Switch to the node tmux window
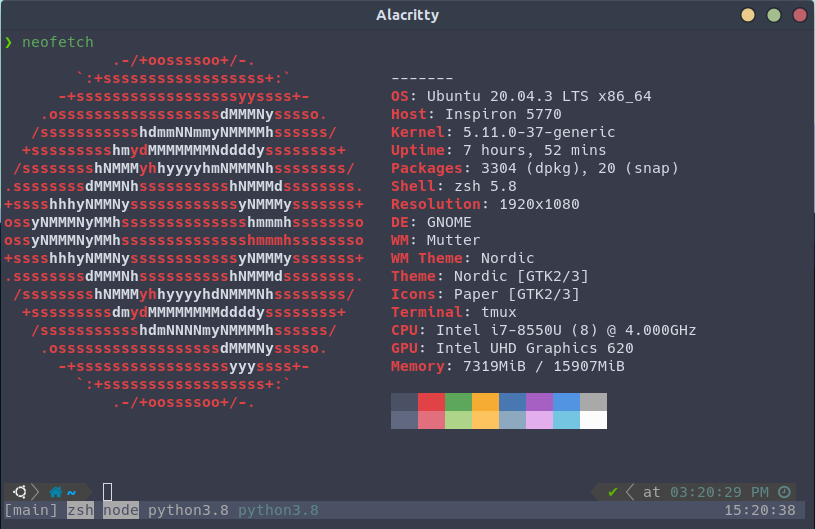Viewport: 815px width, 529px height. tap(121, 510)
